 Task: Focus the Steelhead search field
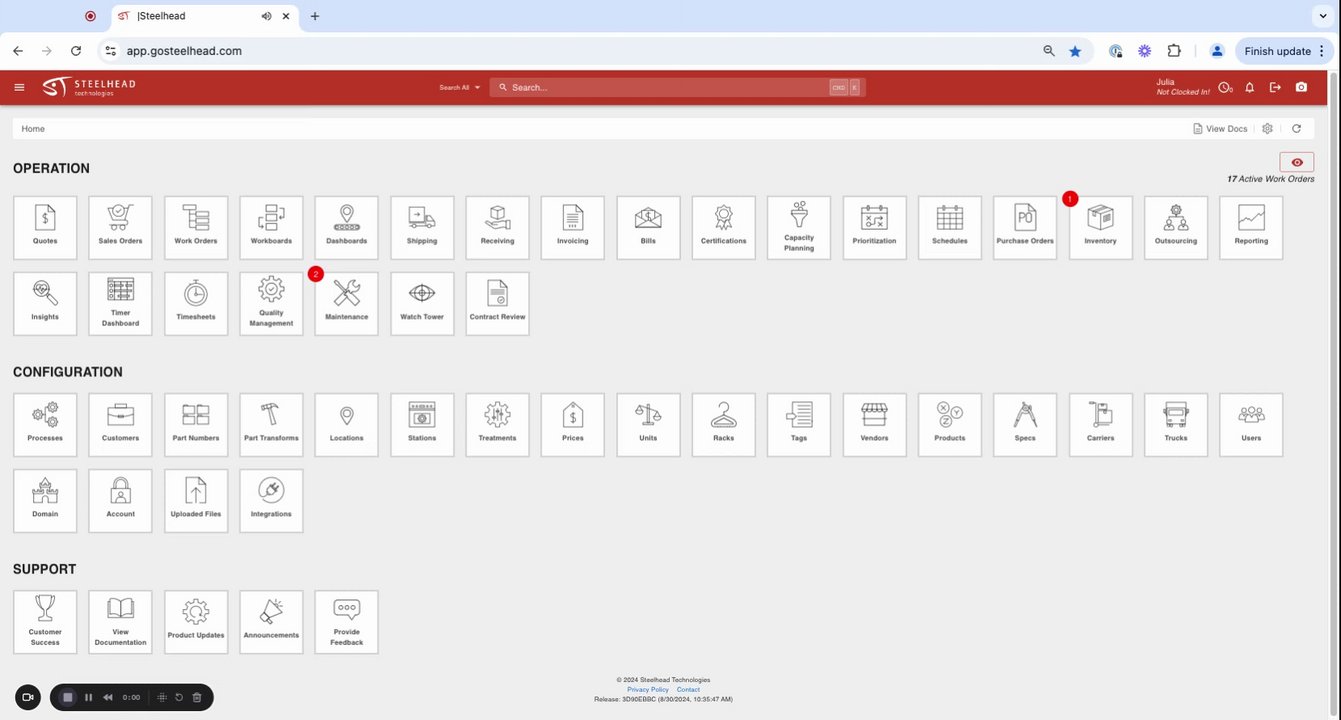click(677, 88)
